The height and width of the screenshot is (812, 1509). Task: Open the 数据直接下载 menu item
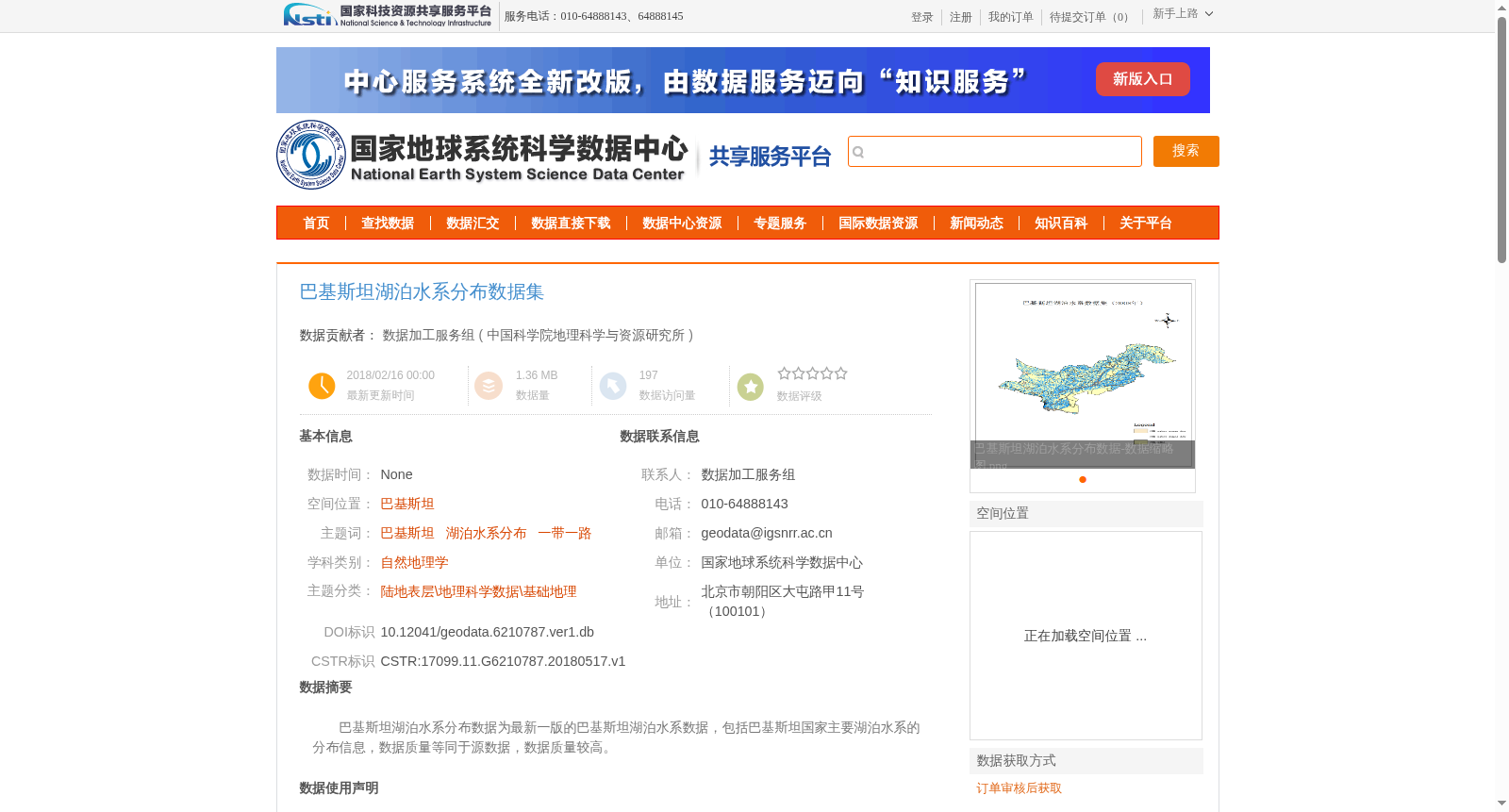571,224
